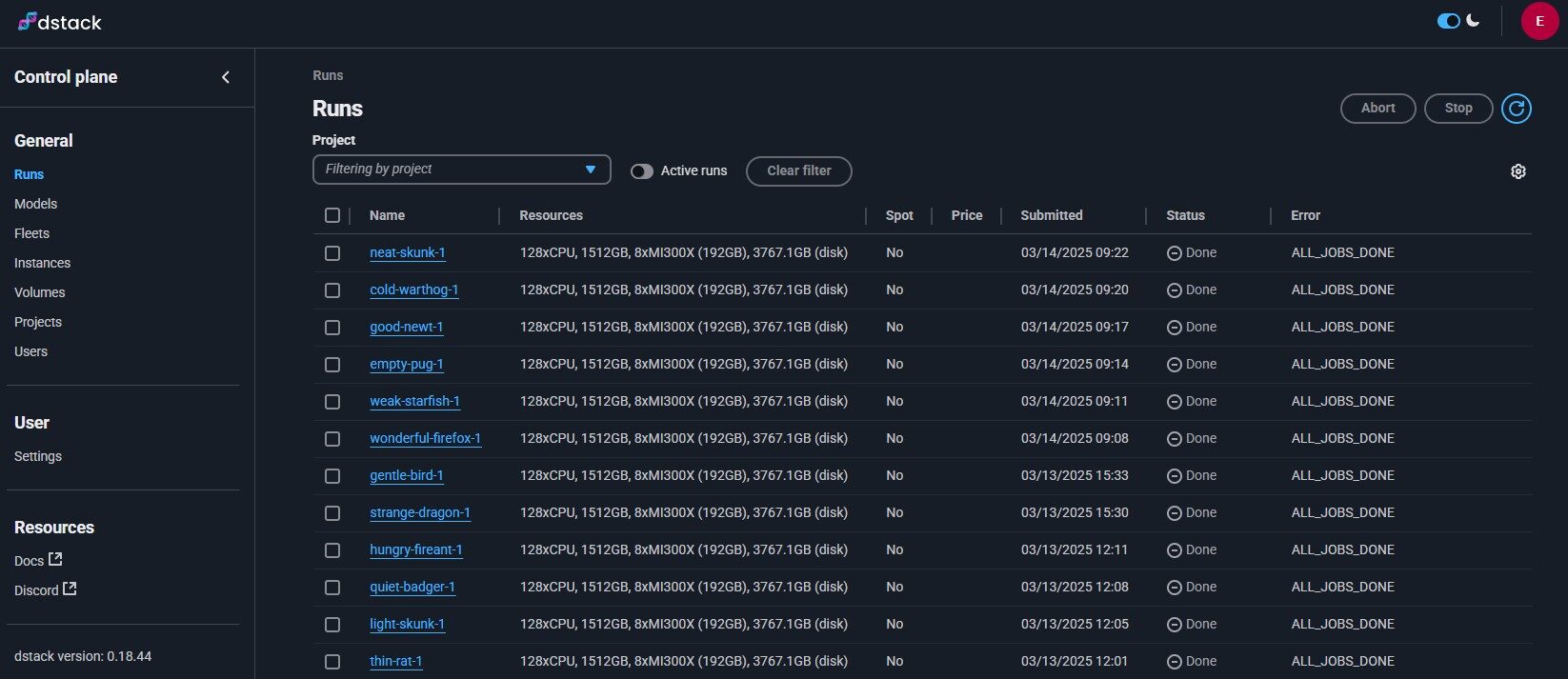Click the 03/14/2025 09:08 submitted date
The width and height of the screenshot is (1568, 679).
[1075, 438]
